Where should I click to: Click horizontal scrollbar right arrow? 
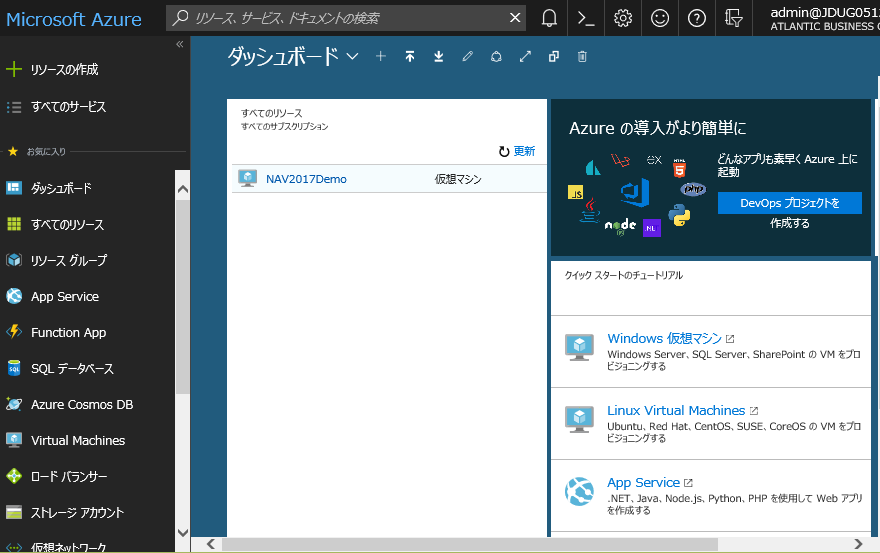[x=858, y=543]
